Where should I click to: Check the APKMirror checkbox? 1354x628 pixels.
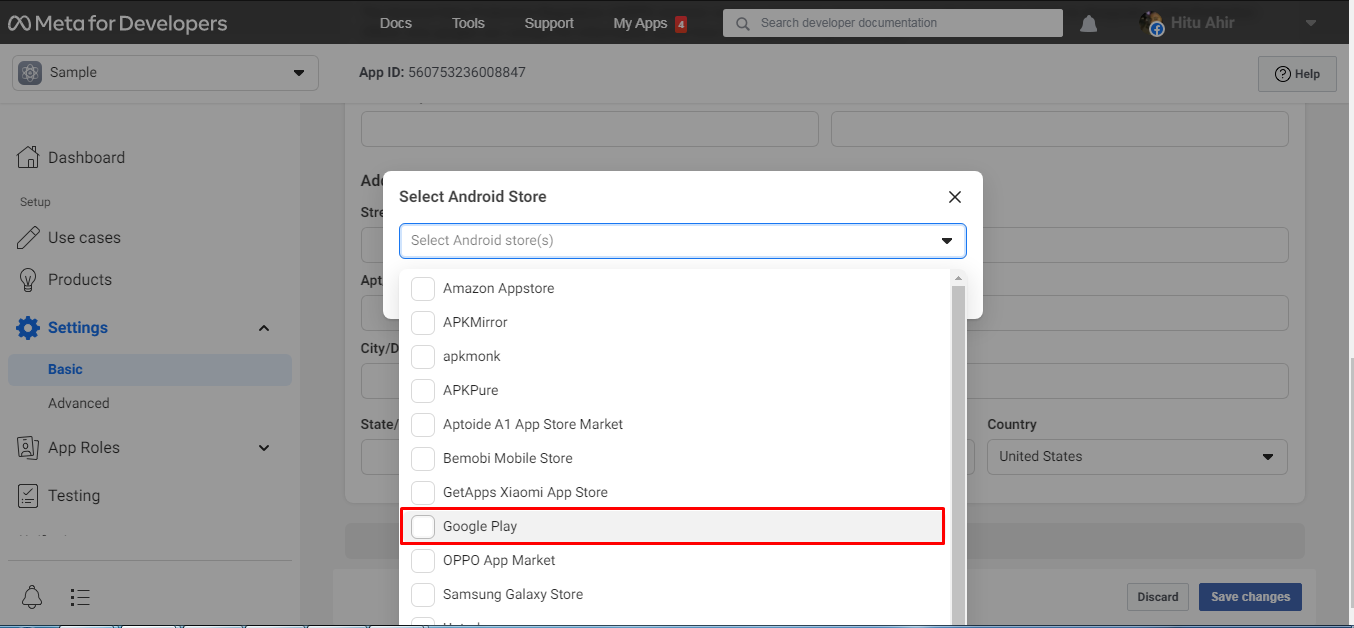pyautogui.click(x=424, y=323)
